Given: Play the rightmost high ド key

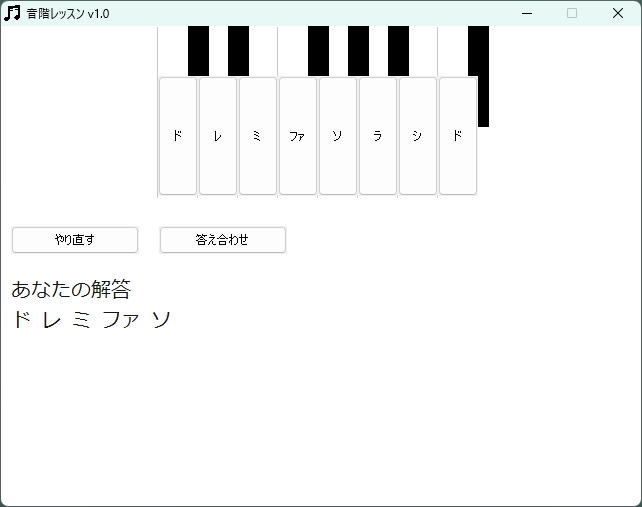Looking at the screenshot, I should (x=457, y=136).
